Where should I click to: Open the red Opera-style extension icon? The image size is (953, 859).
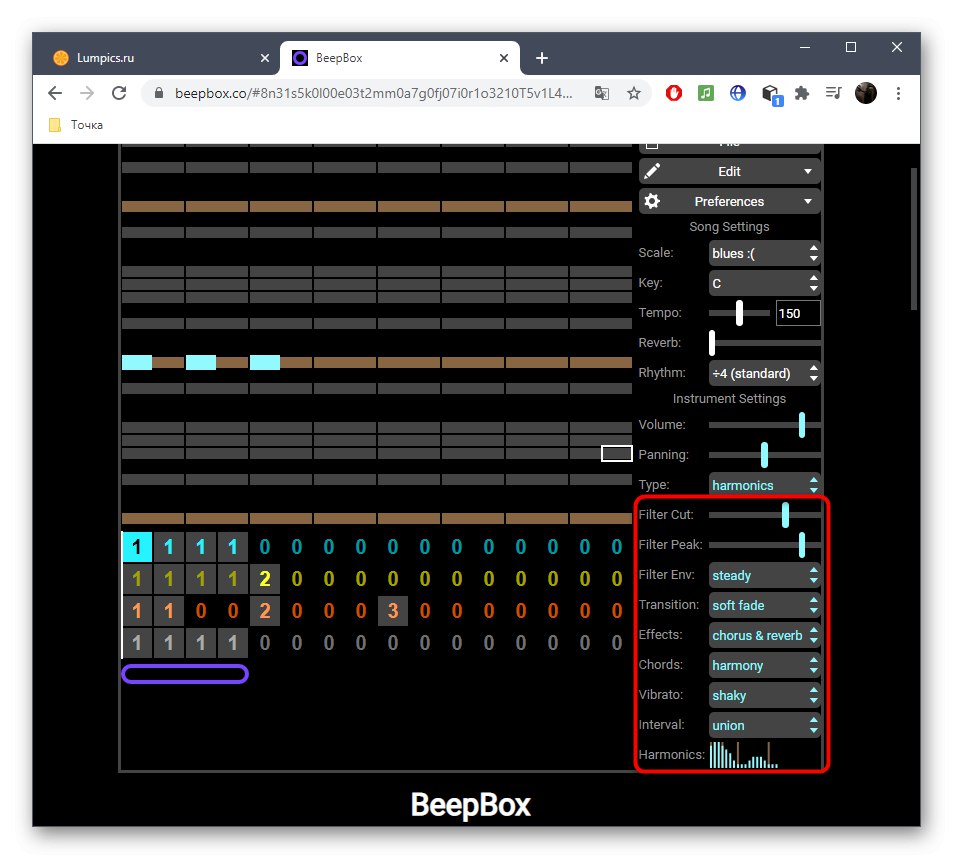pos(673,93)
